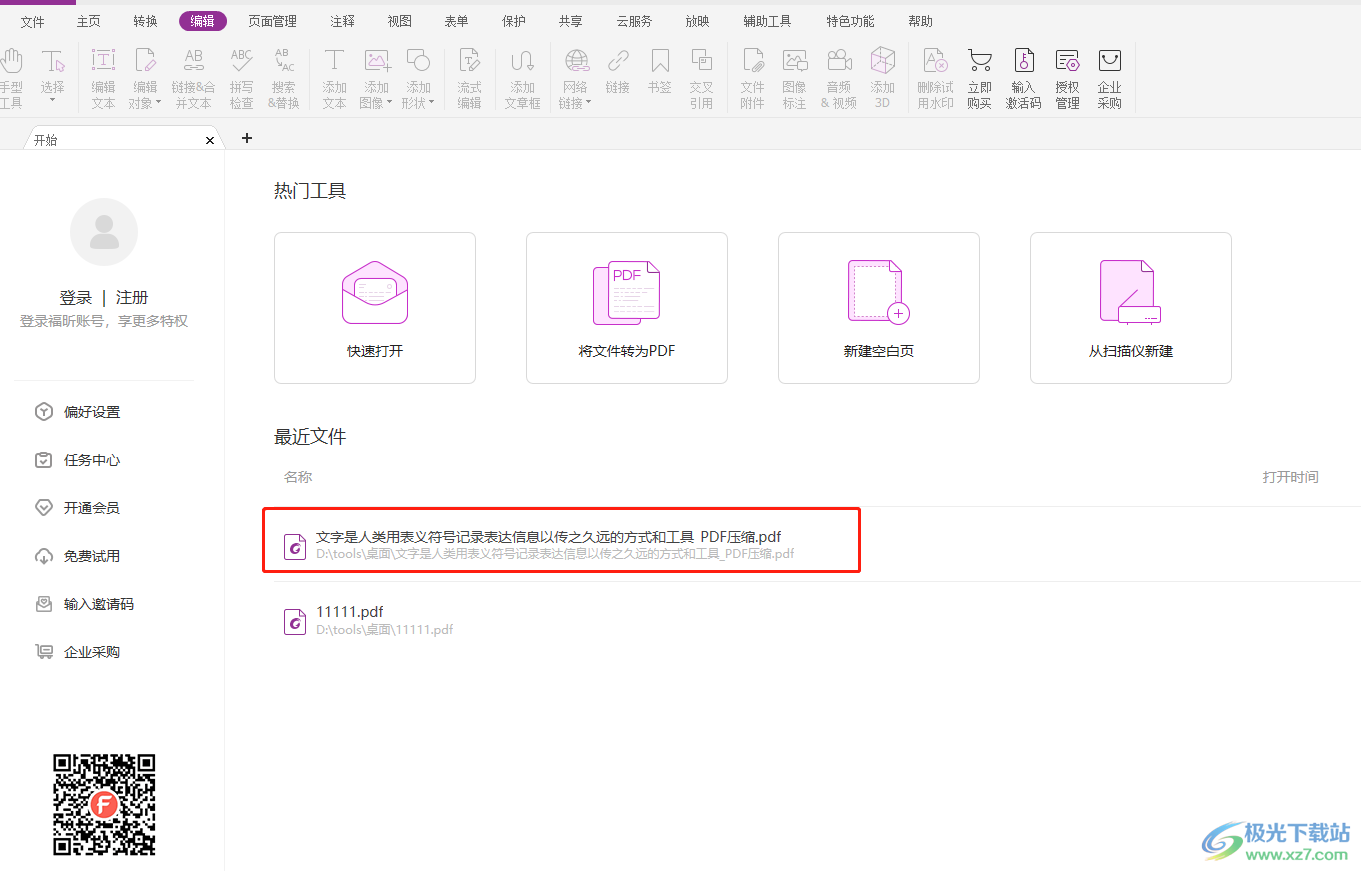Add a new tab with plus button
The width and height of the screenshot is (1361, 871).
coord(247,138)
